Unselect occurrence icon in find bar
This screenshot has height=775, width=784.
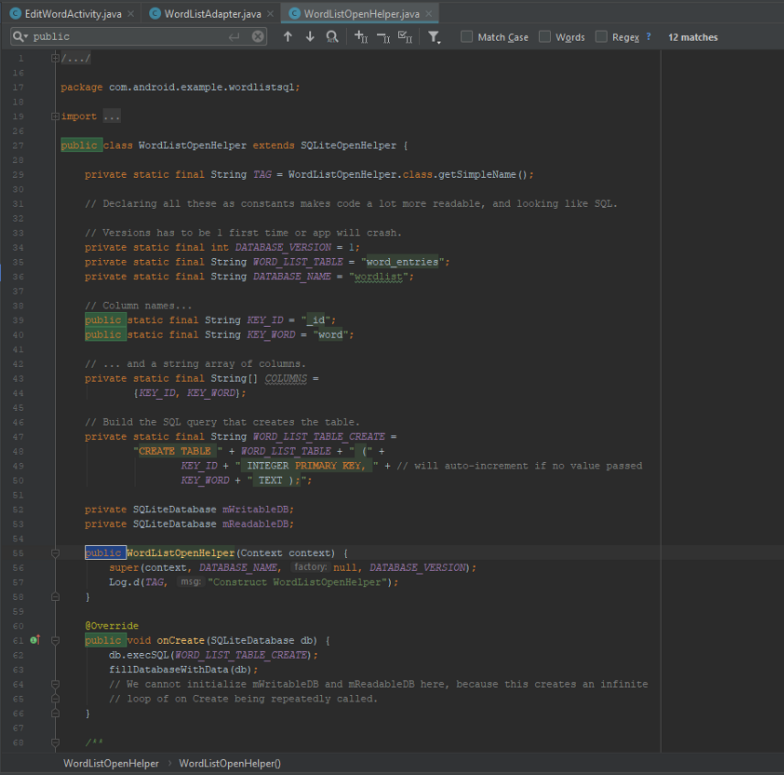383,36
